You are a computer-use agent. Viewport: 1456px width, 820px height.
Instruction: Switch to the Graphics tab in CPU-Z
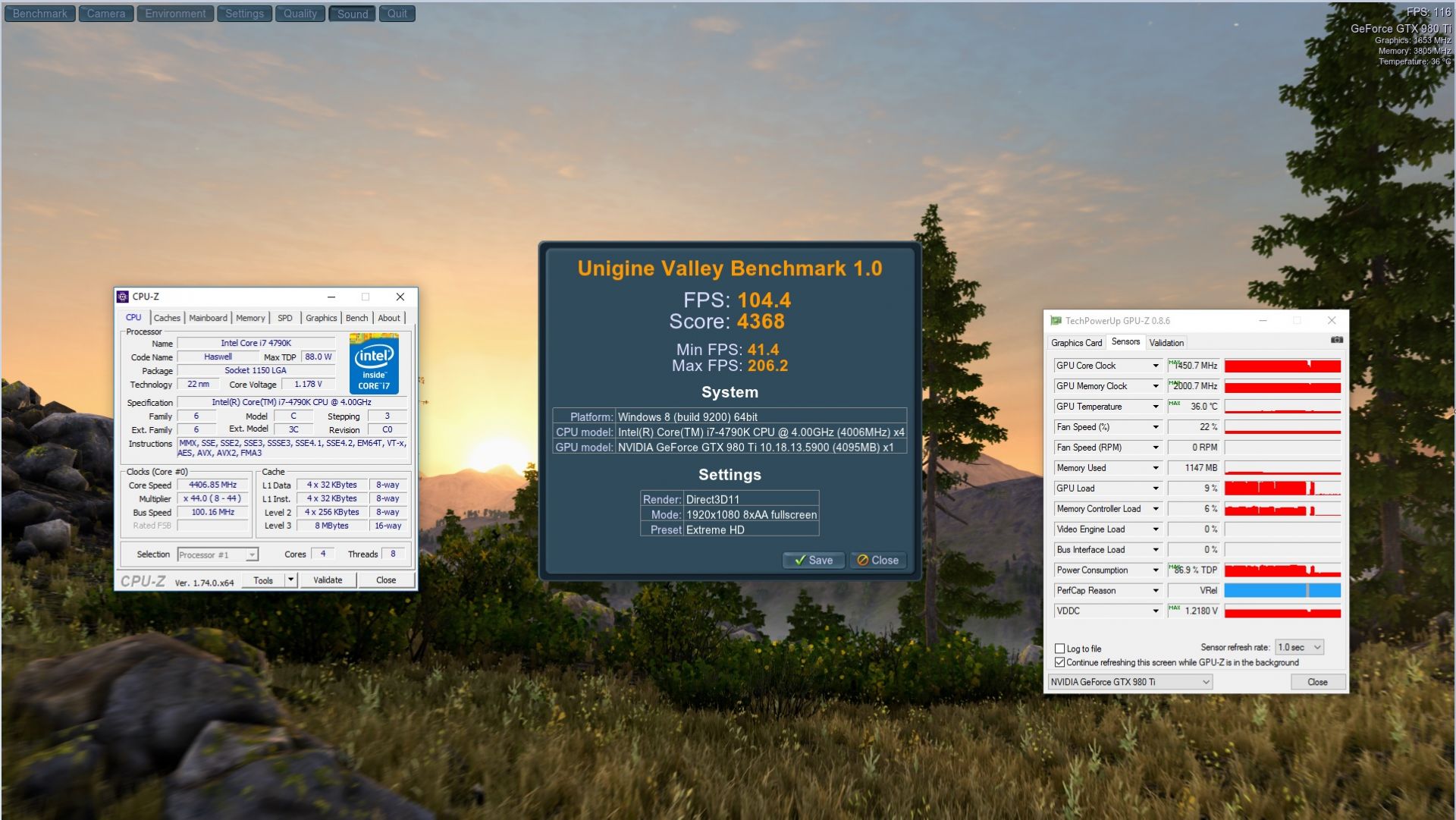pos(321,318)
